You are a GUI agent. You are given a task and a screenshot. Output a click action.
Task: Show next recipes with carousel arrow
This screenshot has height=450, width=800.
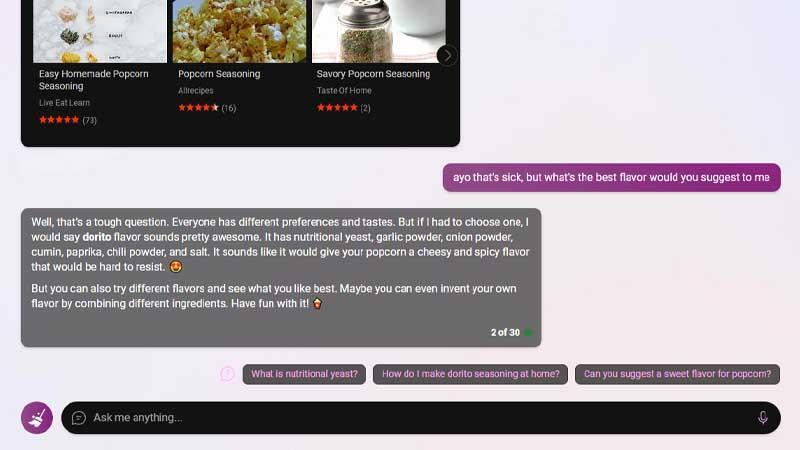coord(447,56)
